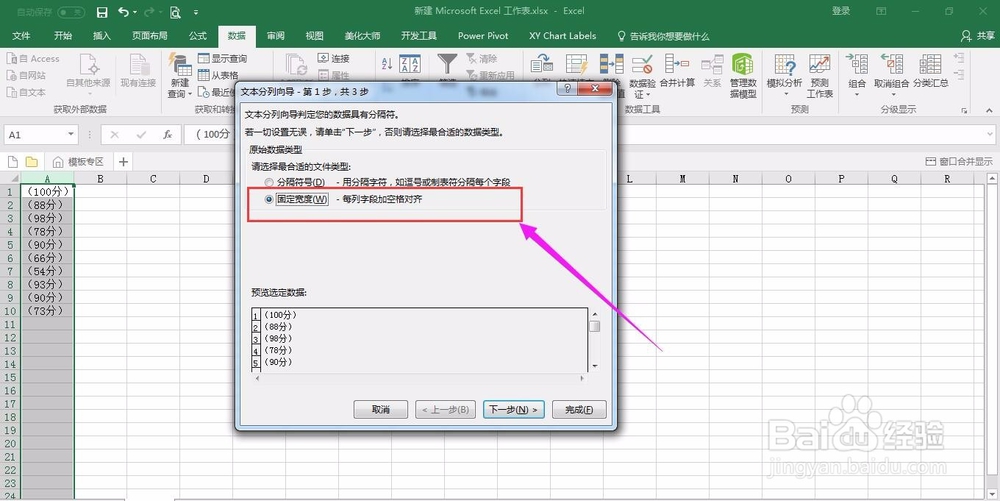This screenshot has height=501, width=1000.
Task: Open the 文件 file menu
Action: [21, 36]
